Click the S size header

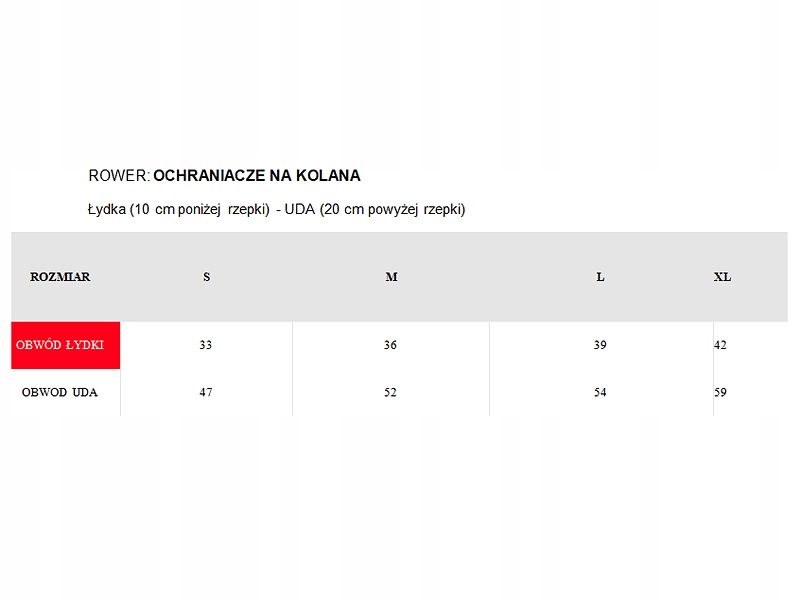207,277
